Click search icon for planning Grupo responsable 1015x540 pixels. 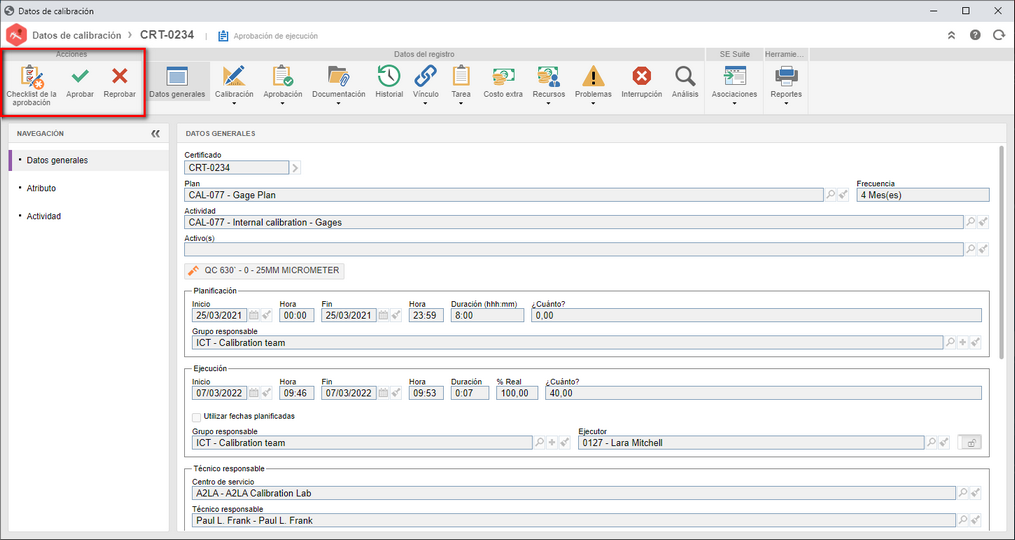click(x=950, y=343)
